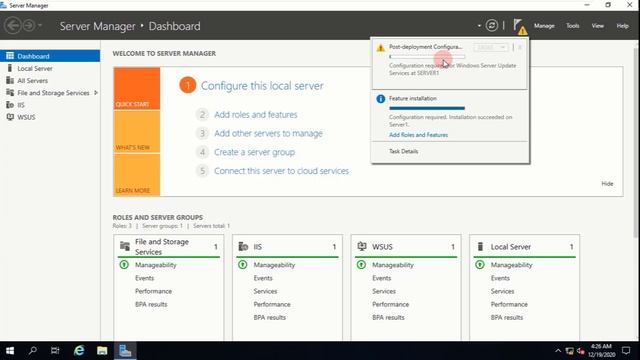Click Create a server group link
640x360 pixels.
click(254, 152)
